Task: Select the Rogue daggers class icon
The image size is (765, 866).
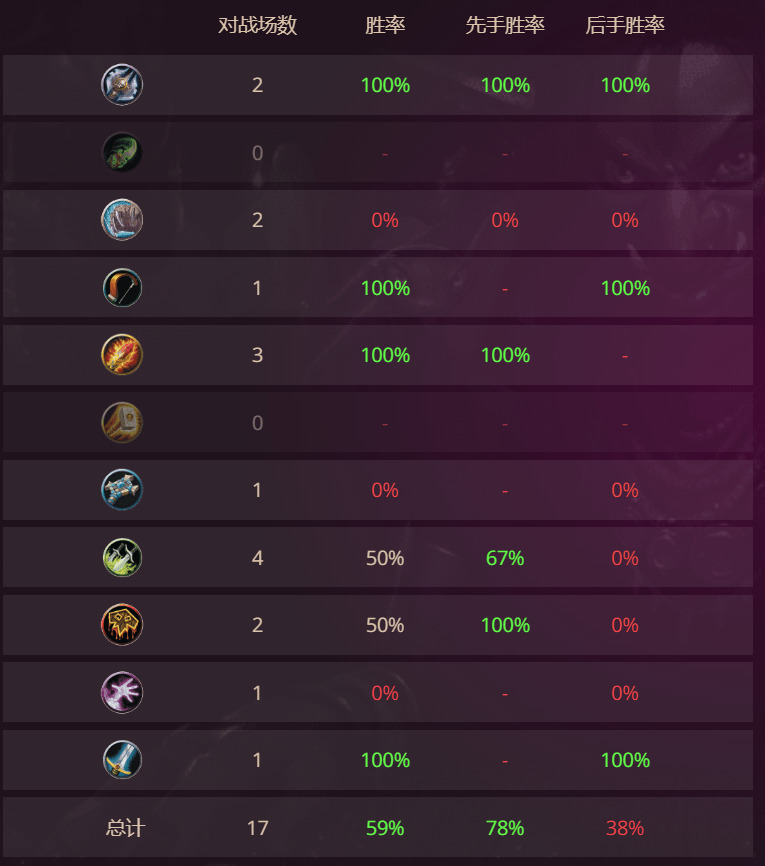Action: click(122, 557)
